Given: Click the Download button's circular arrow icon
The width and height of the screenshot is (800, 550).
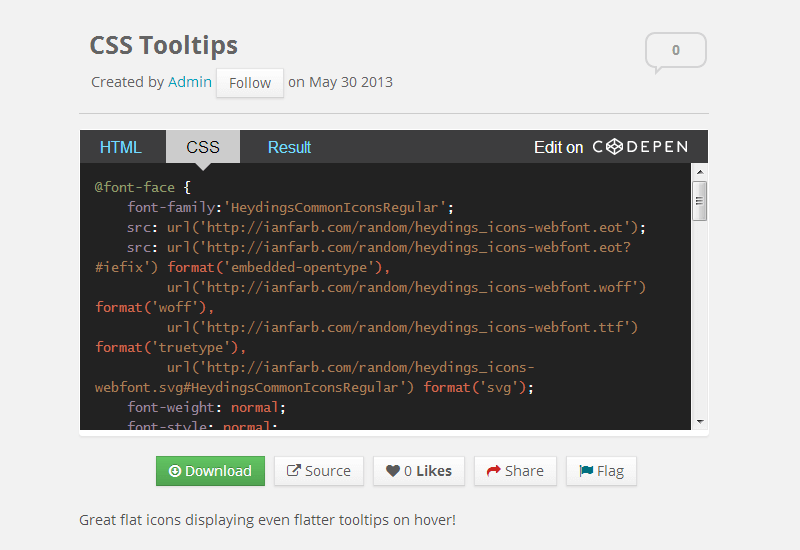Looking at the screenshot, I should 175,471.
